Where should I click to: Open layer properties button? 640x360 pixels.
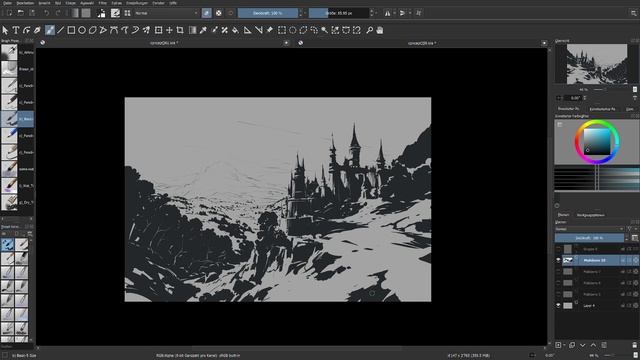pyautogui.click(x=604, y=345)
